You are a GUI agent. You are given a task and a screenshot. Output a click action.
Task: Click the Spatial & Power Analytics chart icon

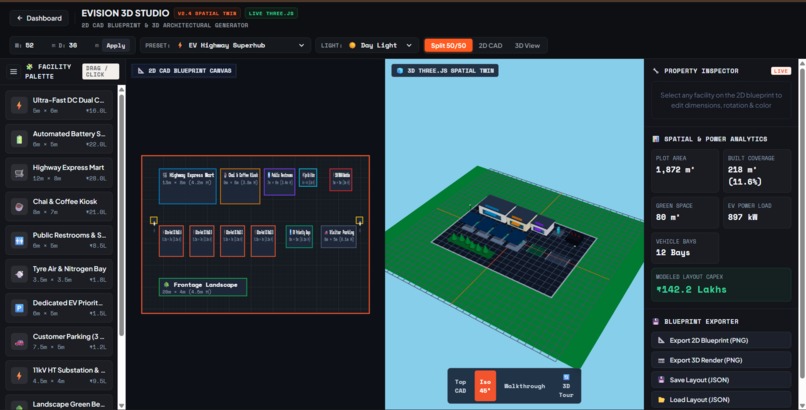pos(656,139)
